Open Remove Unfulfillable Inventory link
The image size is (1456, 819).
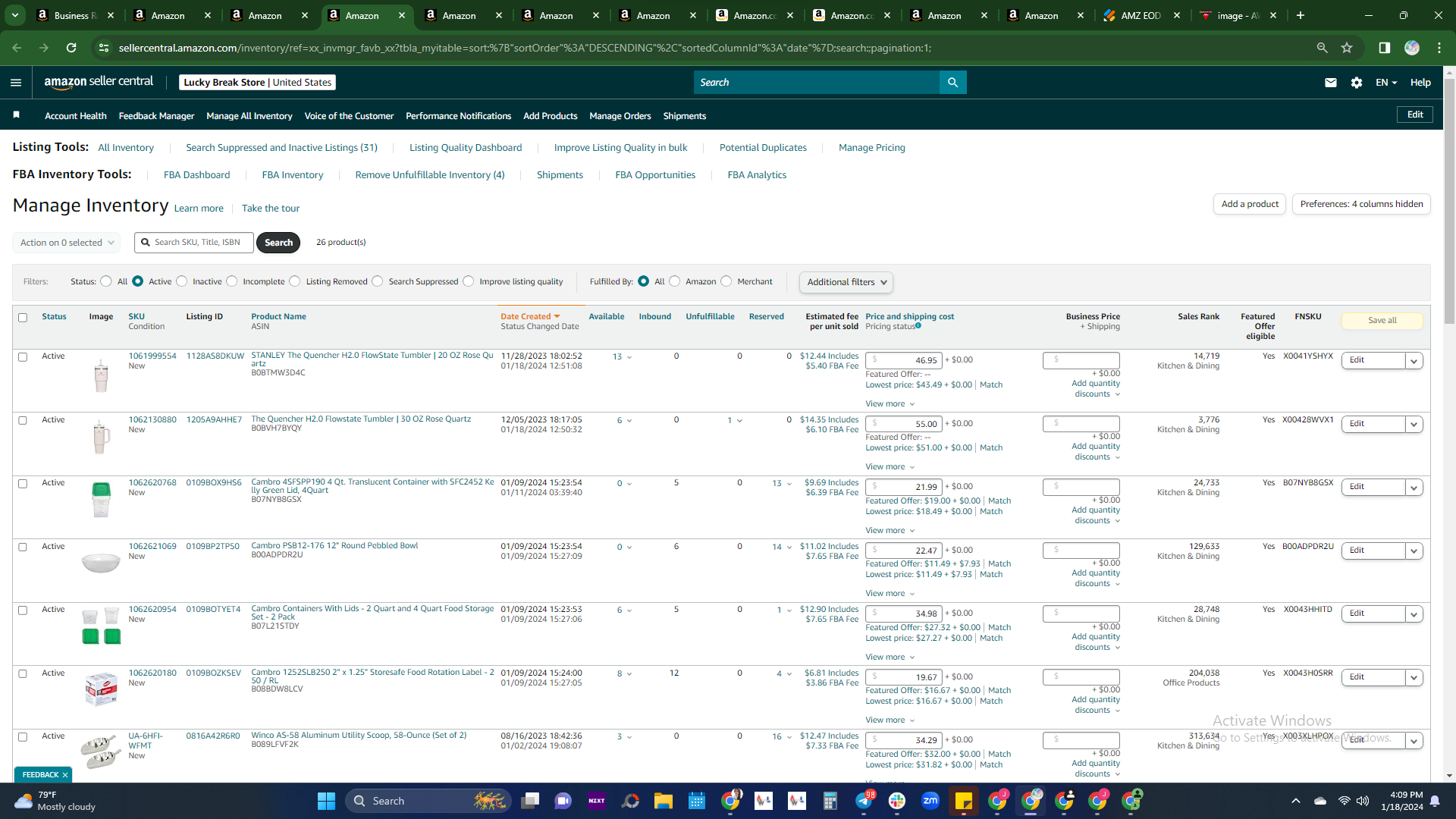[430, 175]
